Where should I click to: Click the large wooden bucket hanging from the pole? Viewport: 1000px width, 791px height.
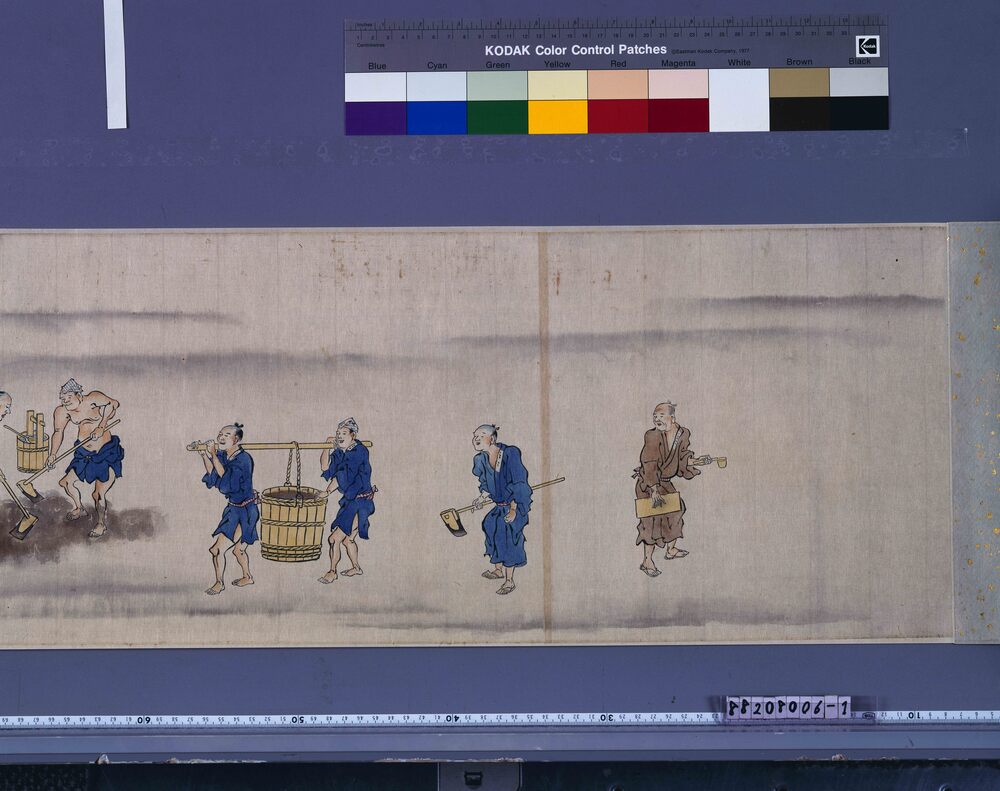coord(293,523)
